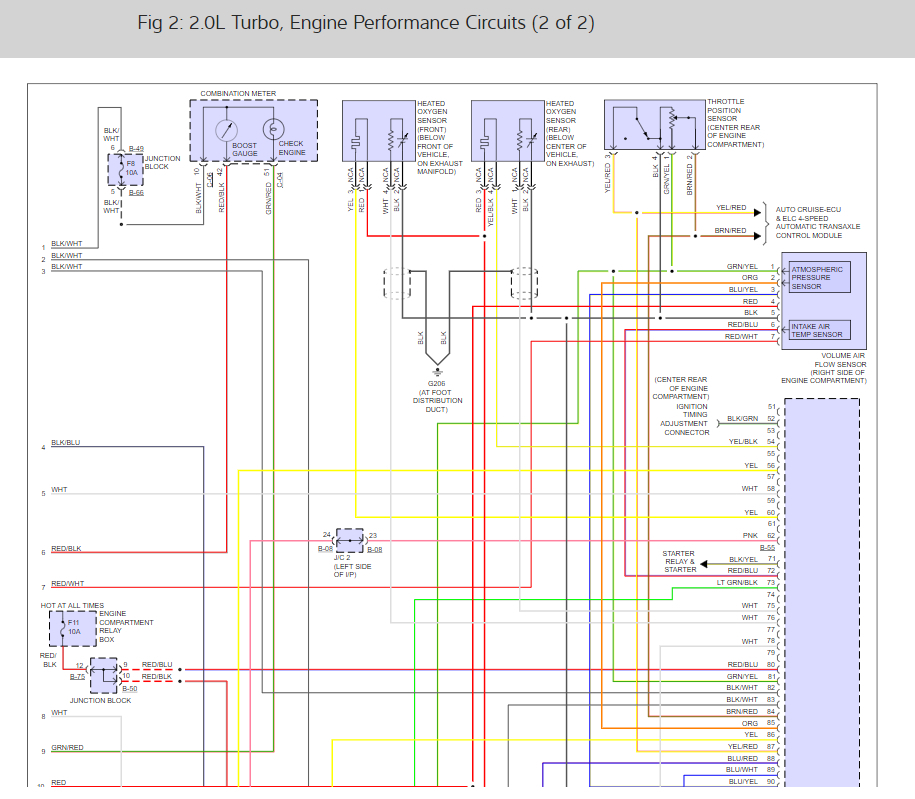This screenshot has width=915, height=799.
Task: Click the Atmospheric Pressure Sensor box
Action: click(x=819, y=277)
